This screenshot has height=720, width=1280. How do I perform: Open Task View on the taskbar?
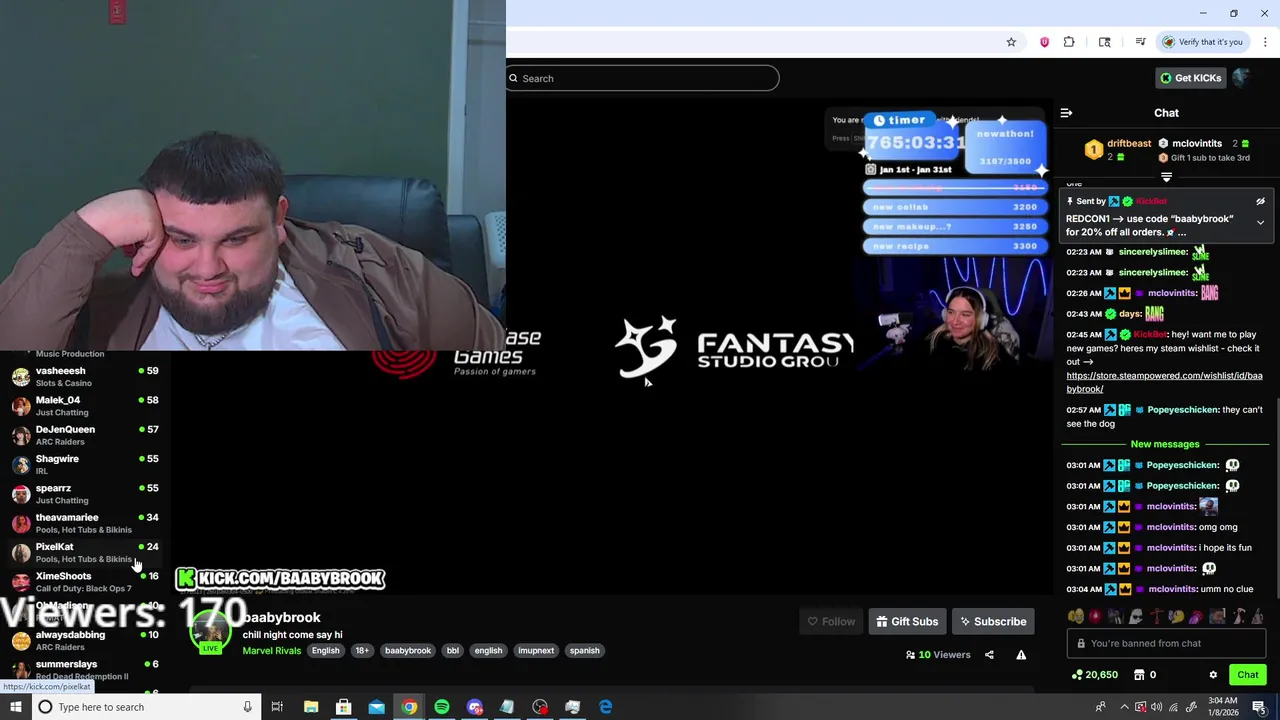[x=277, y=707]
